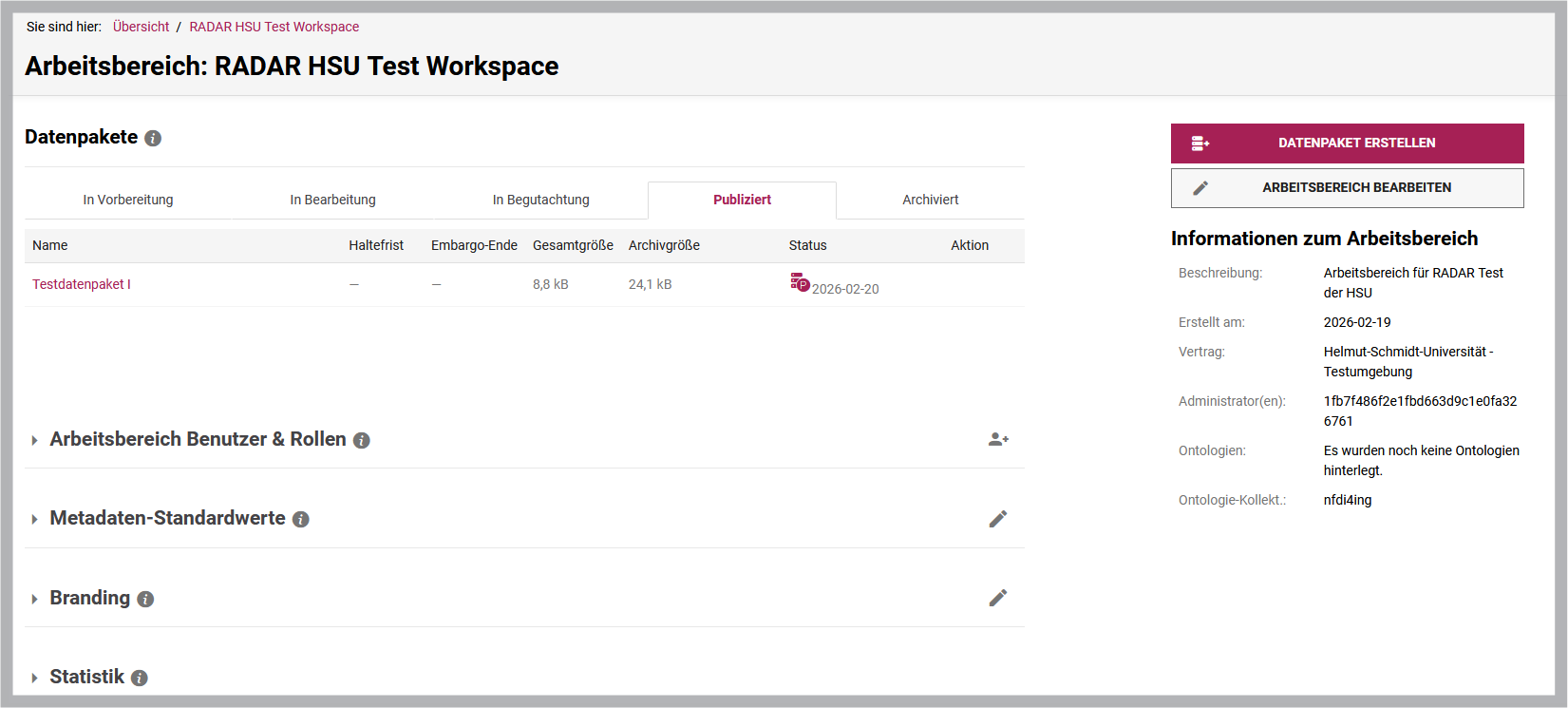Click info icon next to Branding
Image resolution: width=1568 pixels, height=708 pixels.
[x=145, y=600]
